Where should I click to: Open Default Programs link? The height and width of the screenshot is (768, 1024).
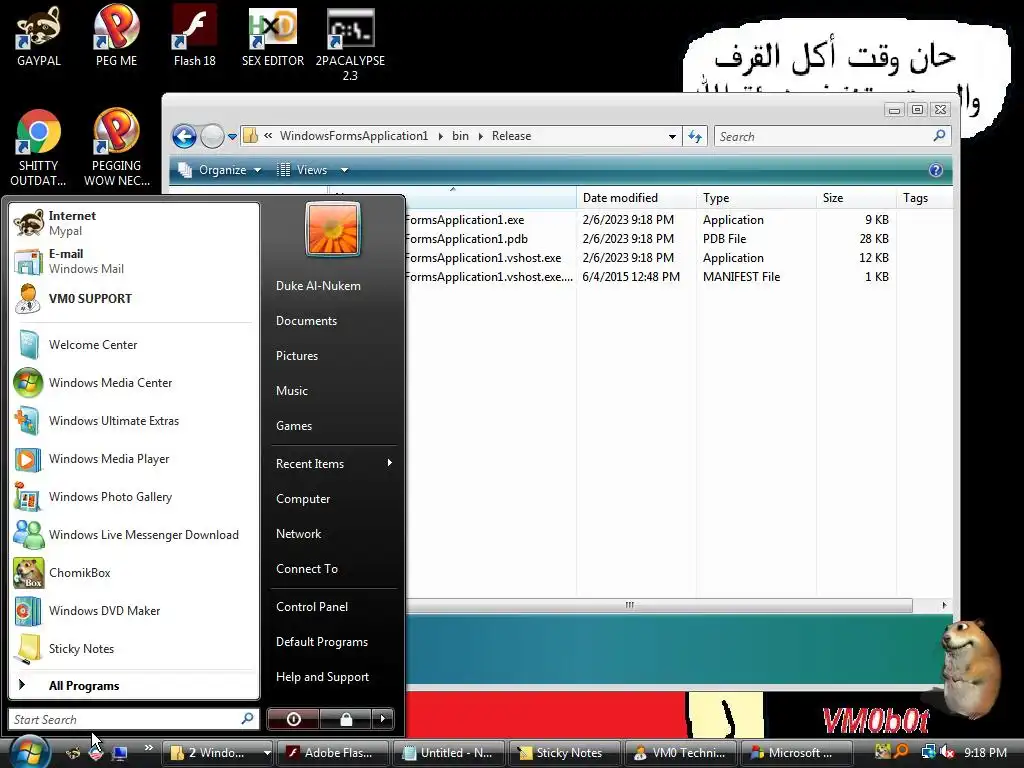point(334,642)
